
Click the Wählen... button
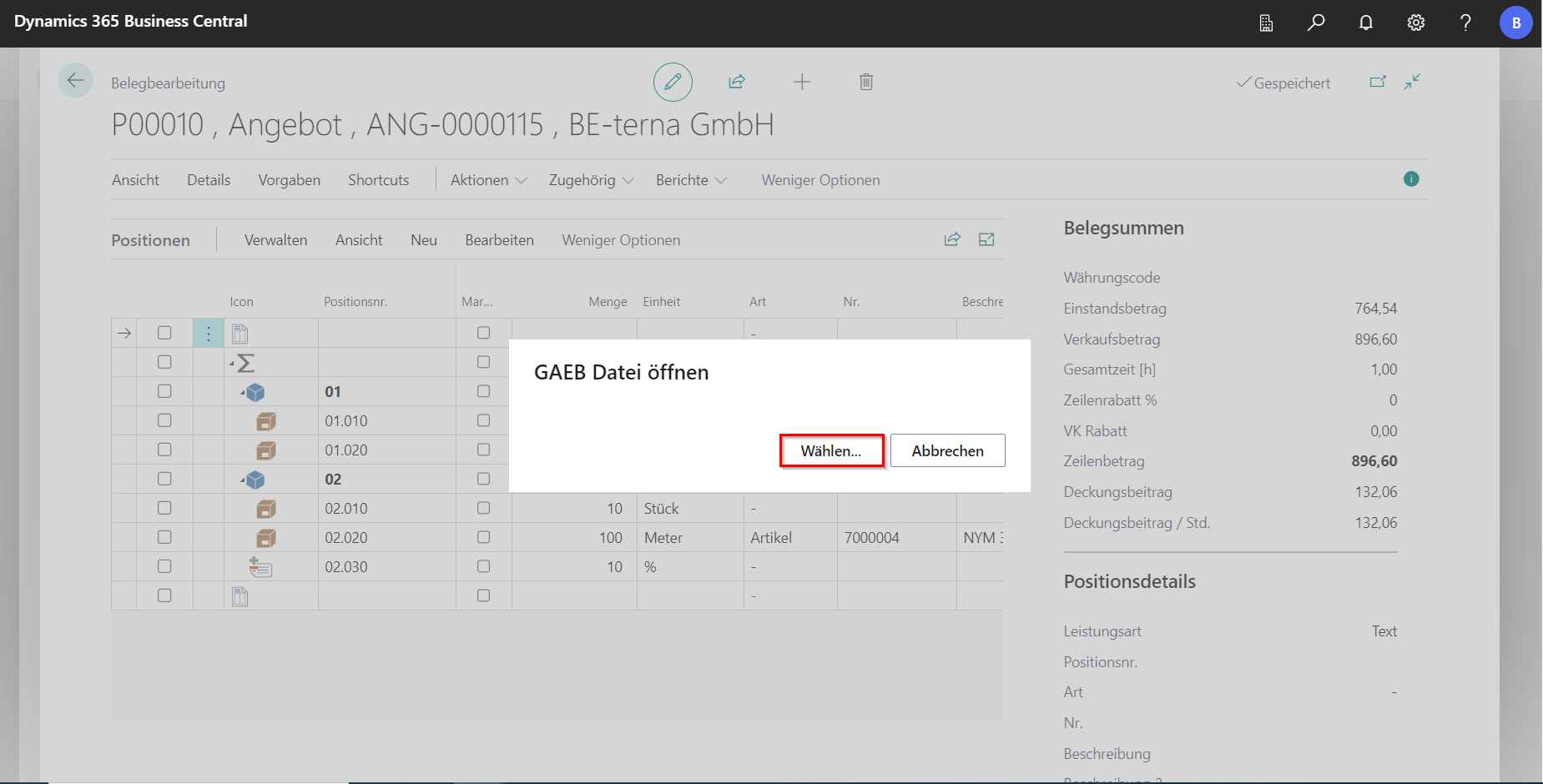pos(831,450)
